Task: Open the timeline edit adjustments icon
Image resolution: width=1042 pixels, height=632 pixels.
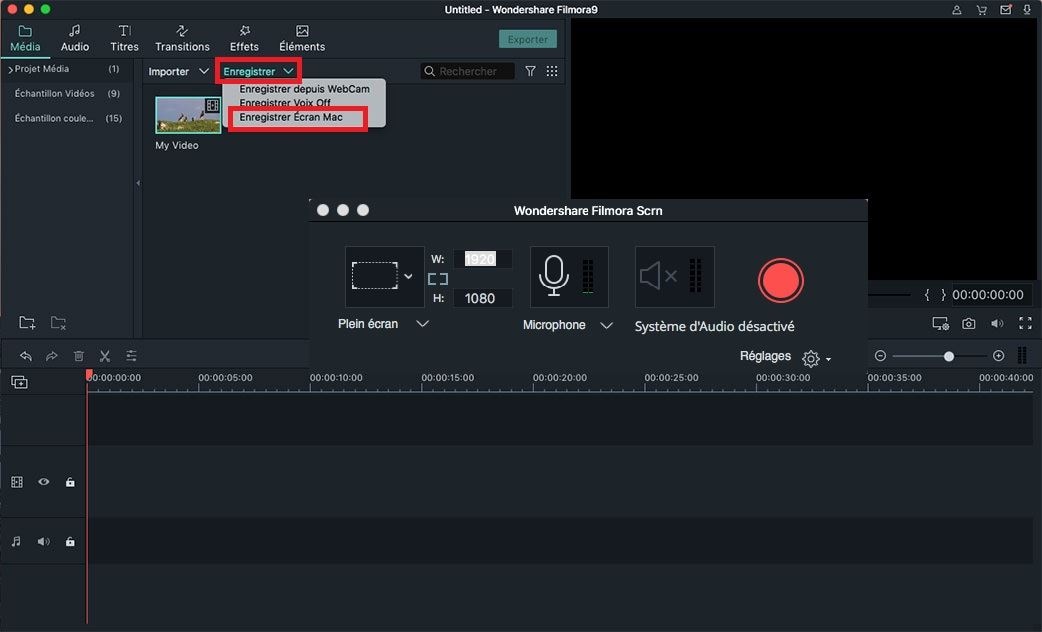Action: click(132, 356)
